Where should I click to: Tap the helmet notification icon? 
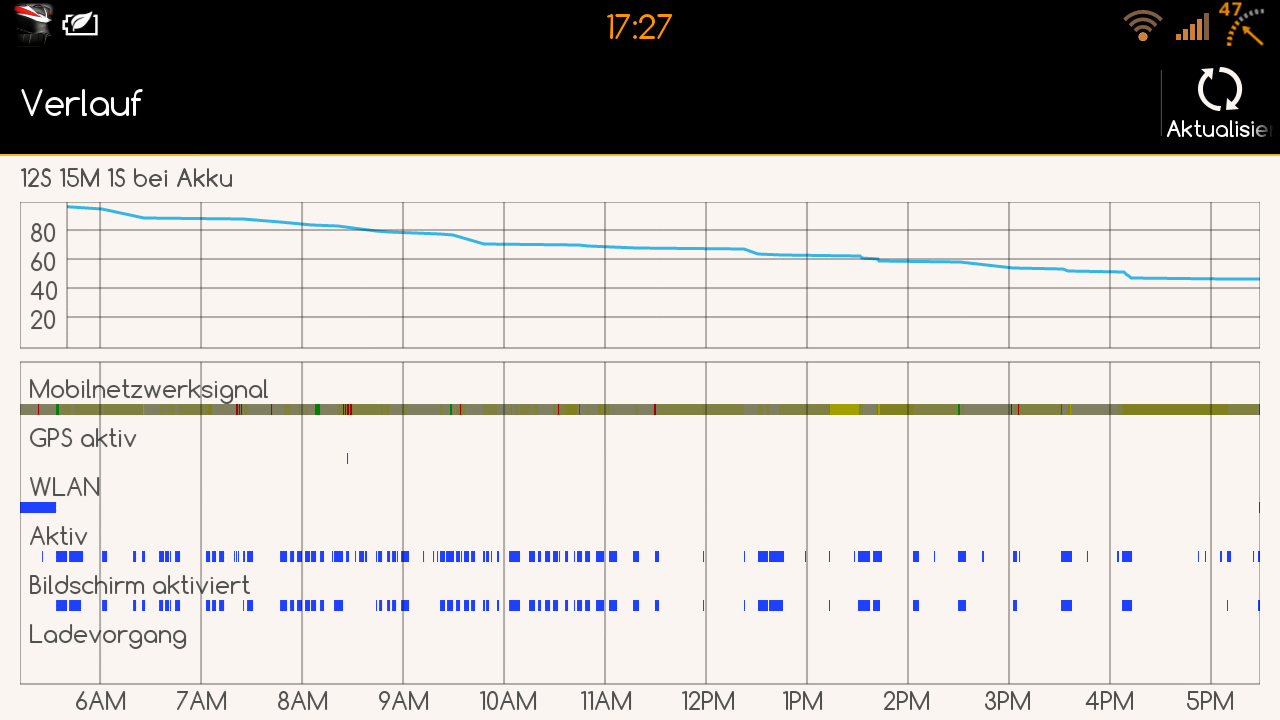[x=34, y=25]
